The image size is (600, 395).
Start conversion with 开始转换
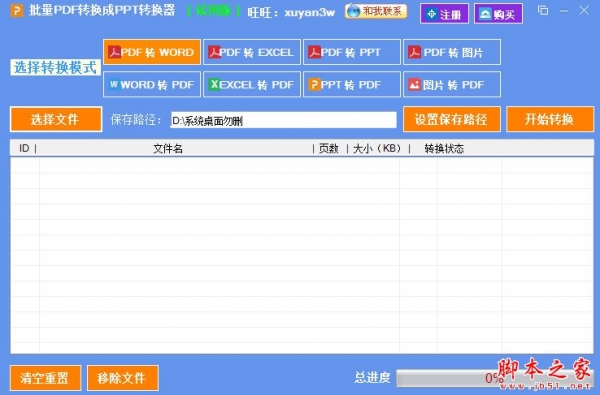coord(550,119)
